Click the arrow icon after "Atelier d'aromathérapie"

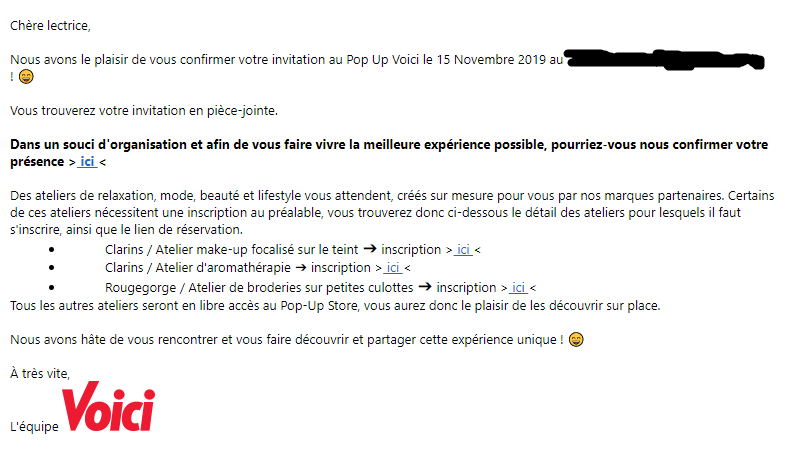pos(298,268)
